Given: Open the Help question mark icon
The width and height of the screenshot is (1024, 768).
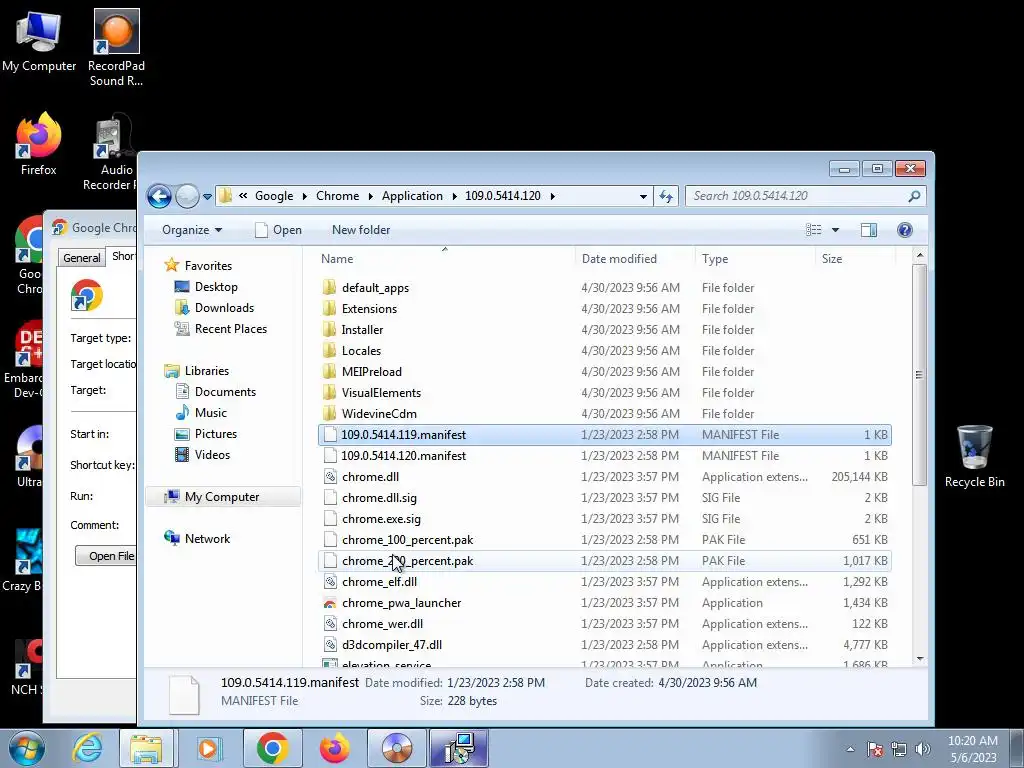Looking at the screenshot, I should coord(904,230).
